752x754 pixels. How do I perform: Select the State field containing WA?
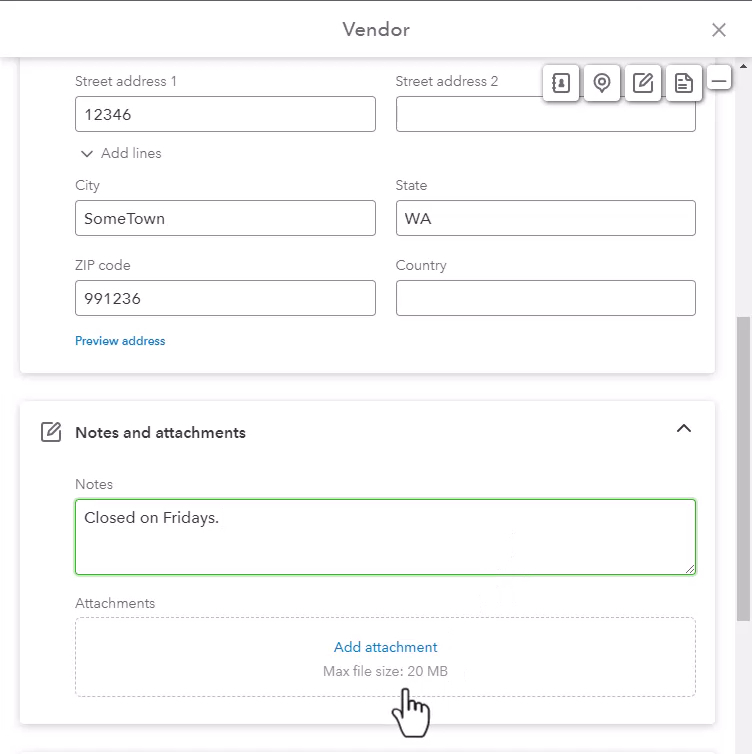click(x=546, y=218)
